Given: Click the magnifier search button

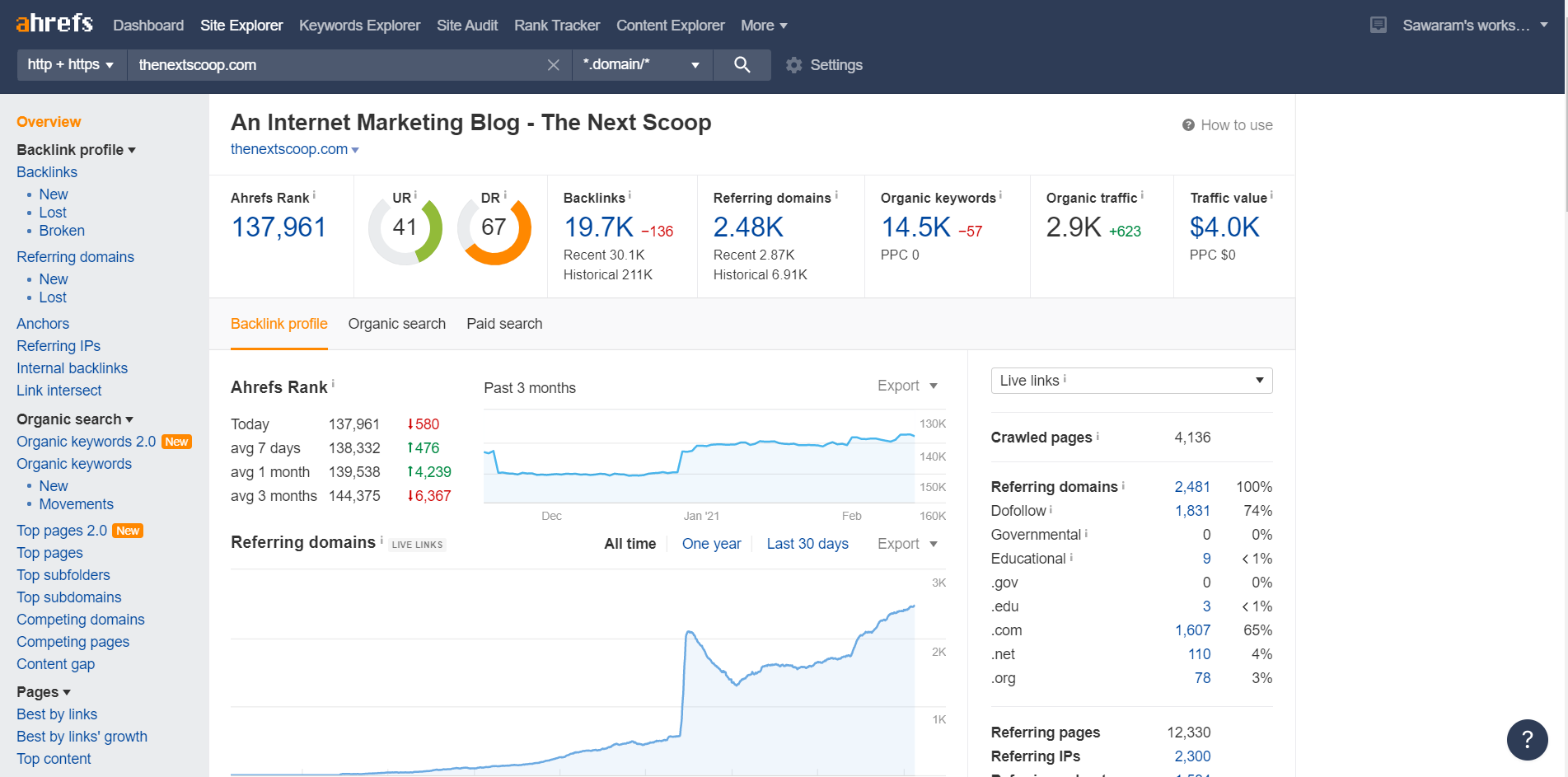Looking at the screenshot, I should click(742, 65).
